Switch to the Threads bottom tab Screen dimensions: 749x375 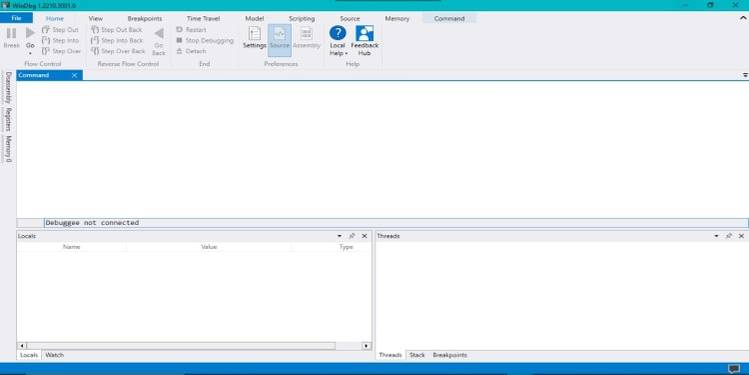pos(390,355)
